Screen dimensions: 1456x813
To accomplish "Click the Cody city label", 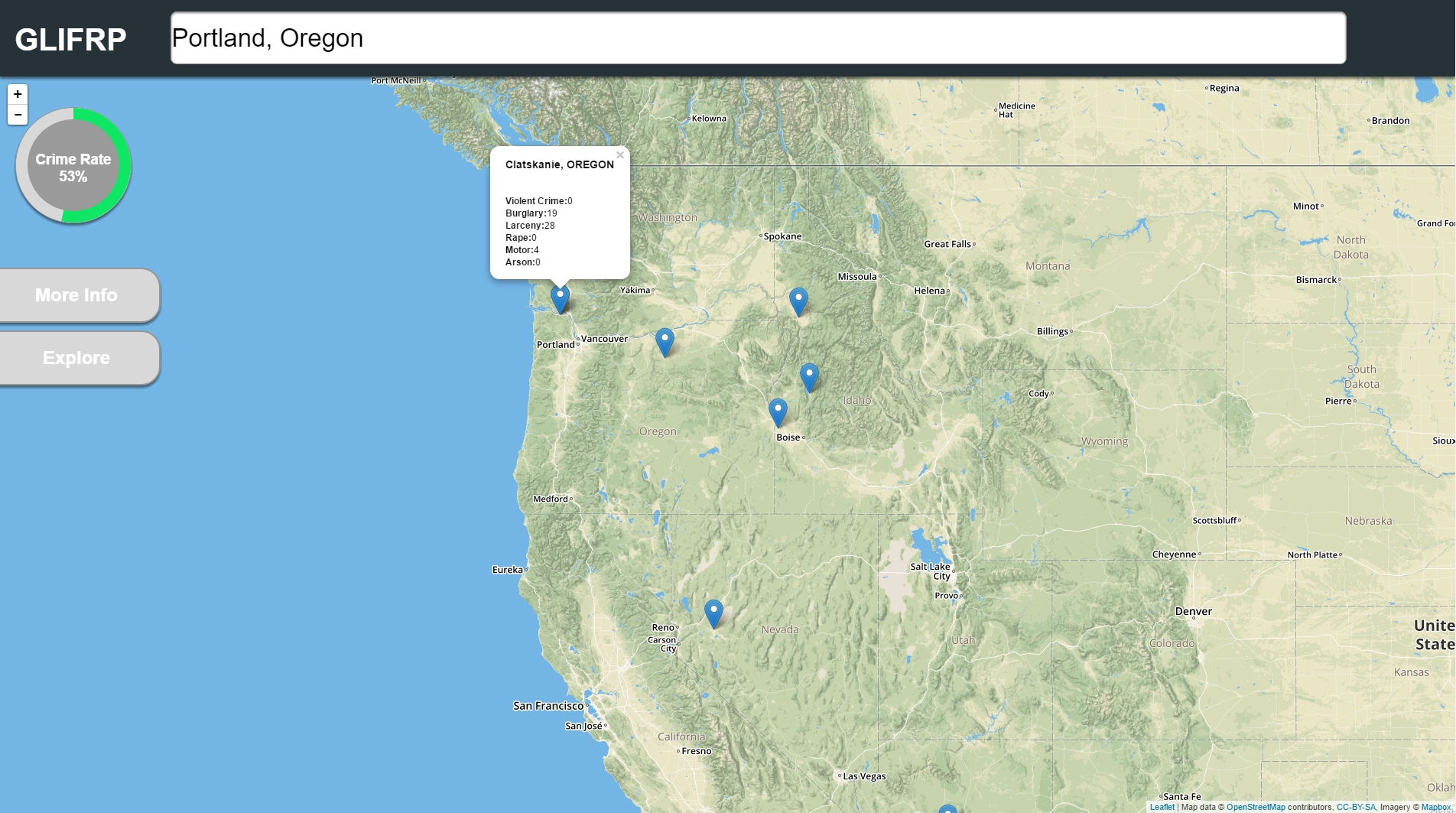I will pyautogui.click(x=1038, y=394).
